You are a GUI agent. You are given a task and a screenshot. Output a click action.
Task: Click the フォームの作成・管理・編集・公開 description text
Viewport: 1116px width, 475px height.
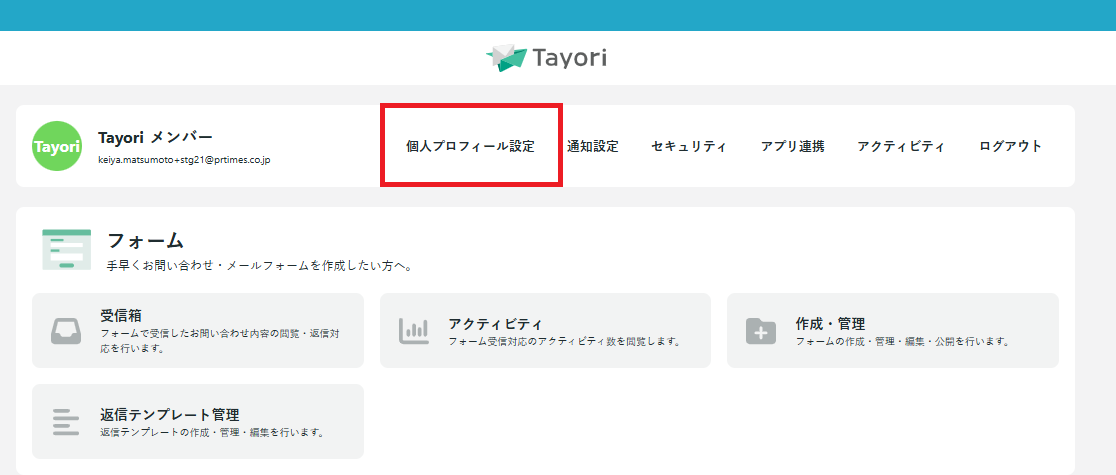pos(903,341)
